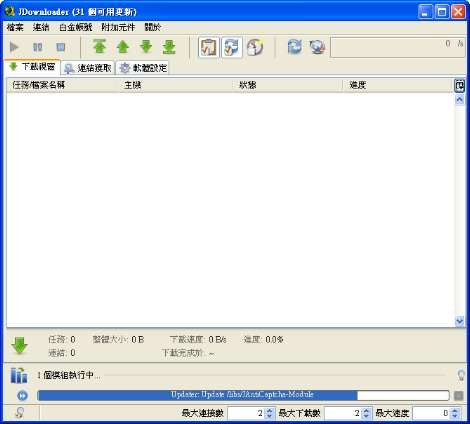Switch to the 下載視窗 tab
This screenshot has height=424, width=470.
point(33,67)
